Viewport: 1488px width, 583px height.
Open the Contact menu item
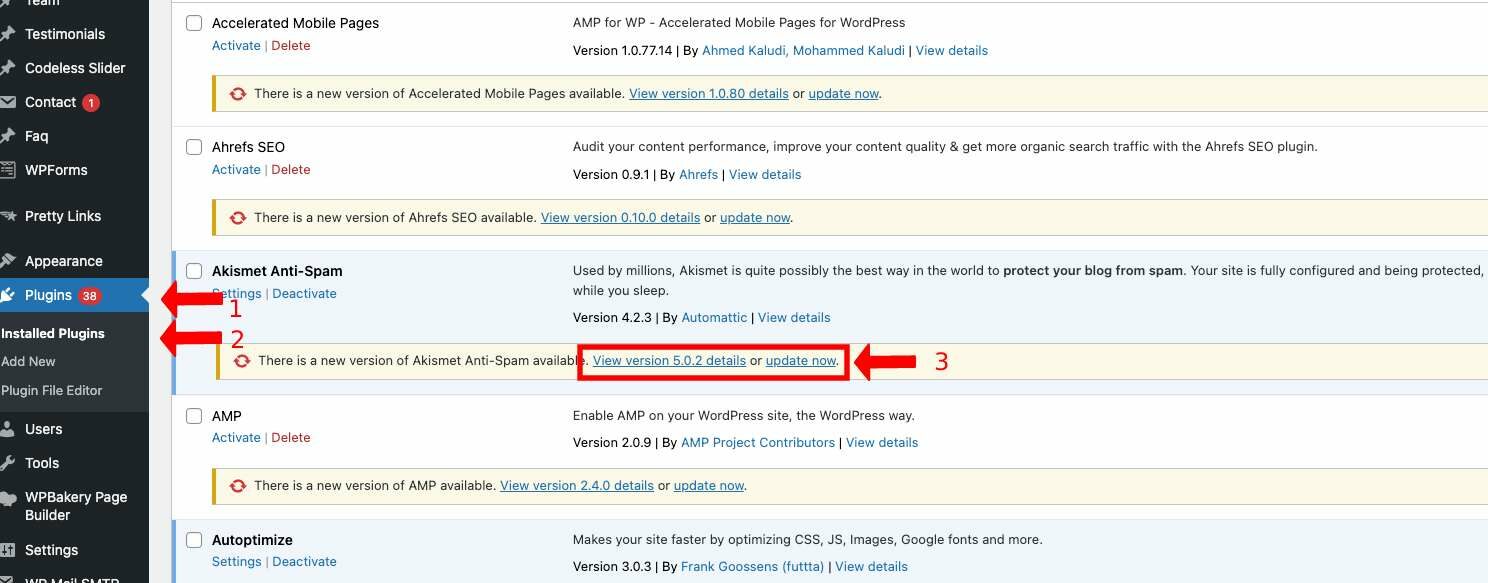[x=51, y=102]
